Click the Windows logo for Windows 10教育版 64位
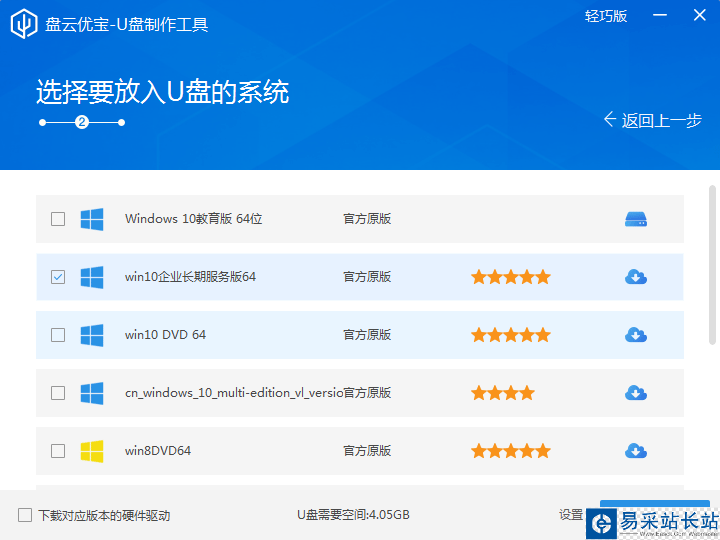This screenshot has height=540, width=720. (92, 219)
